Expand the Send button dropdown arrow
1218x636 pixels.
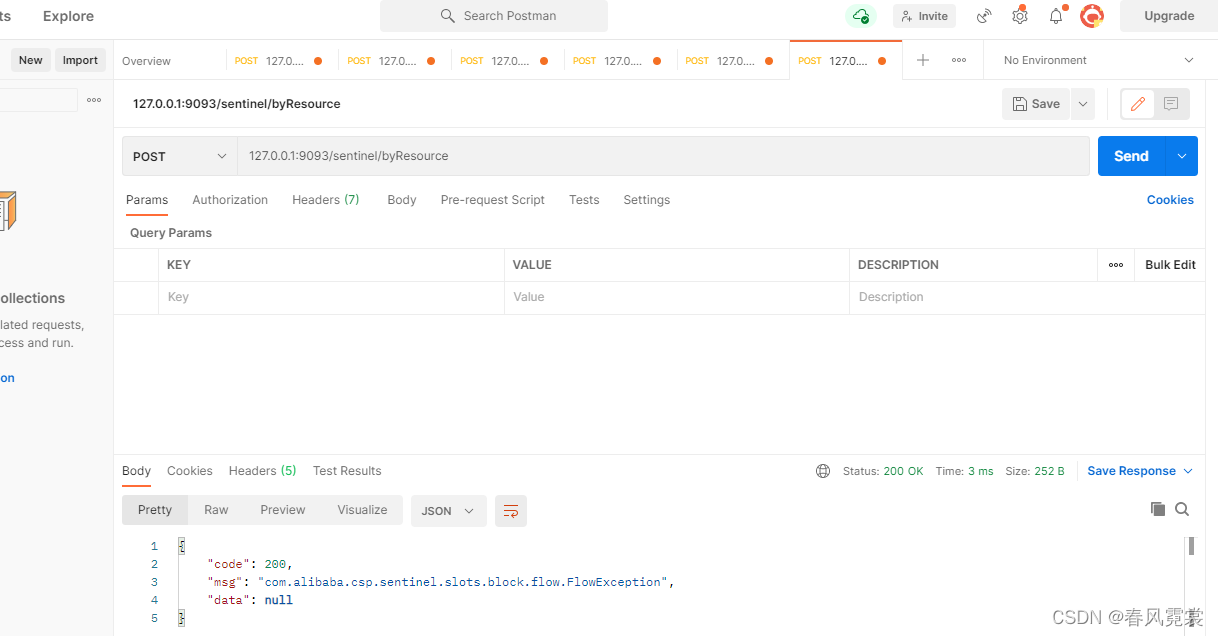click(1182, 156)
